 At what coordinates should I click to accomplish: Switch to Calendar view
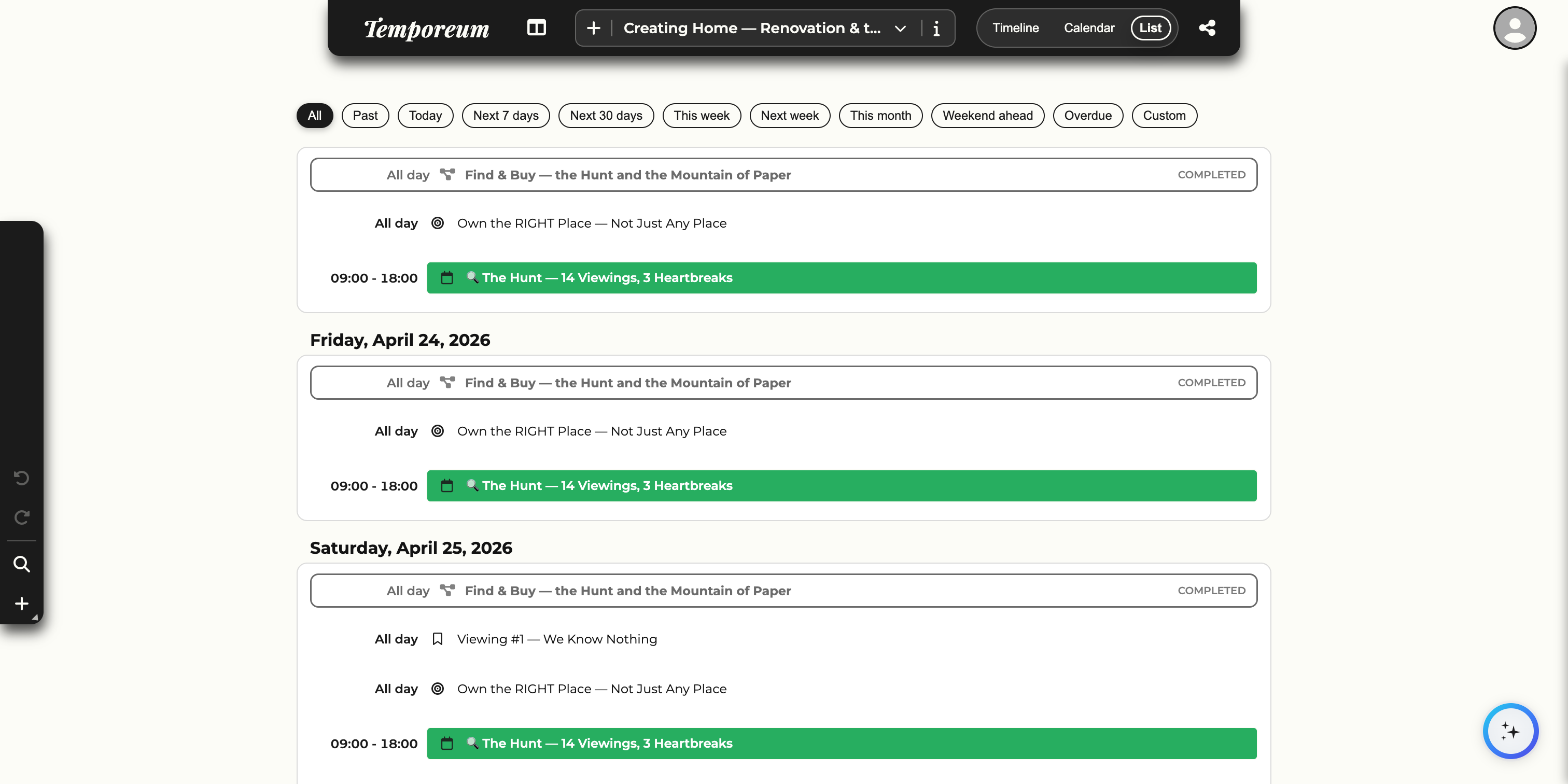pyautogui.click(x=1089, y=28)
